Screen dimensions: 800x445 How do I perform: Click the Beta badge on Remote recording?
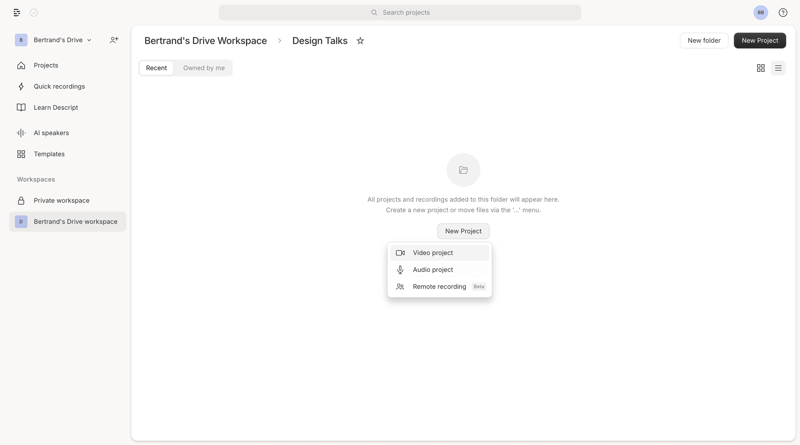tap(479, 287)
